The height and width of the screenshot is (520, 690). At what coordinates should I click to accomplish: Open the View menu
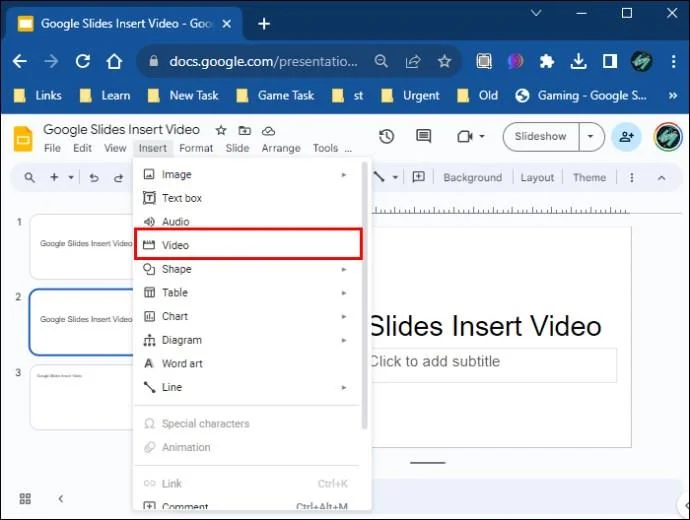pos(115,148)
